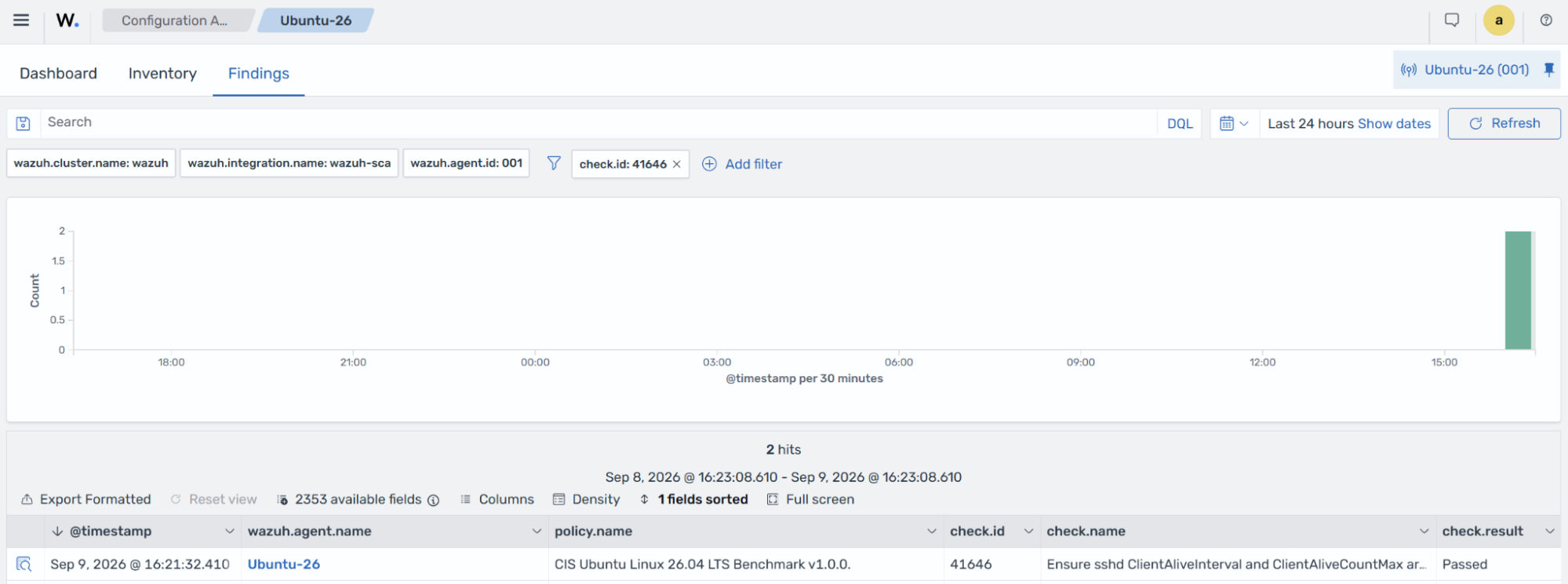Select wazuh.integration.name: wazuh-sca filter pill
Viewport: 1568px width, 584px height.
click(289, 163)
